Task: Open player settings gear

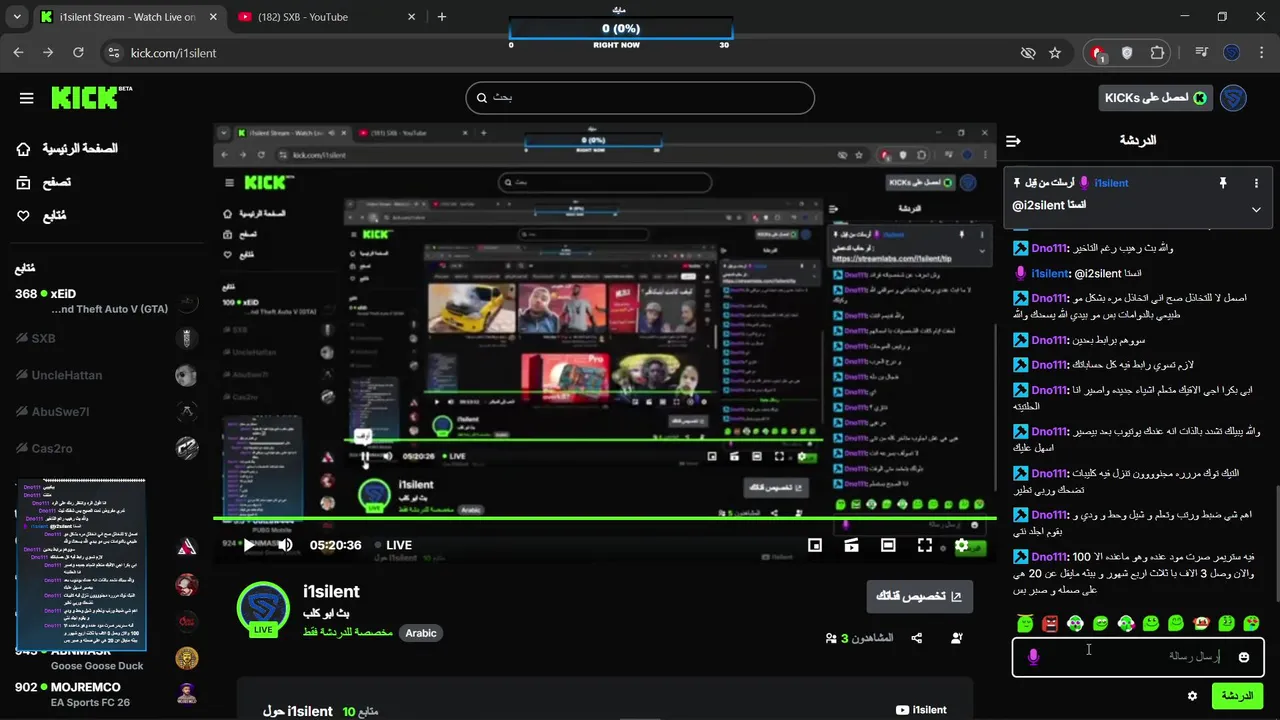Action: (961, 545)
